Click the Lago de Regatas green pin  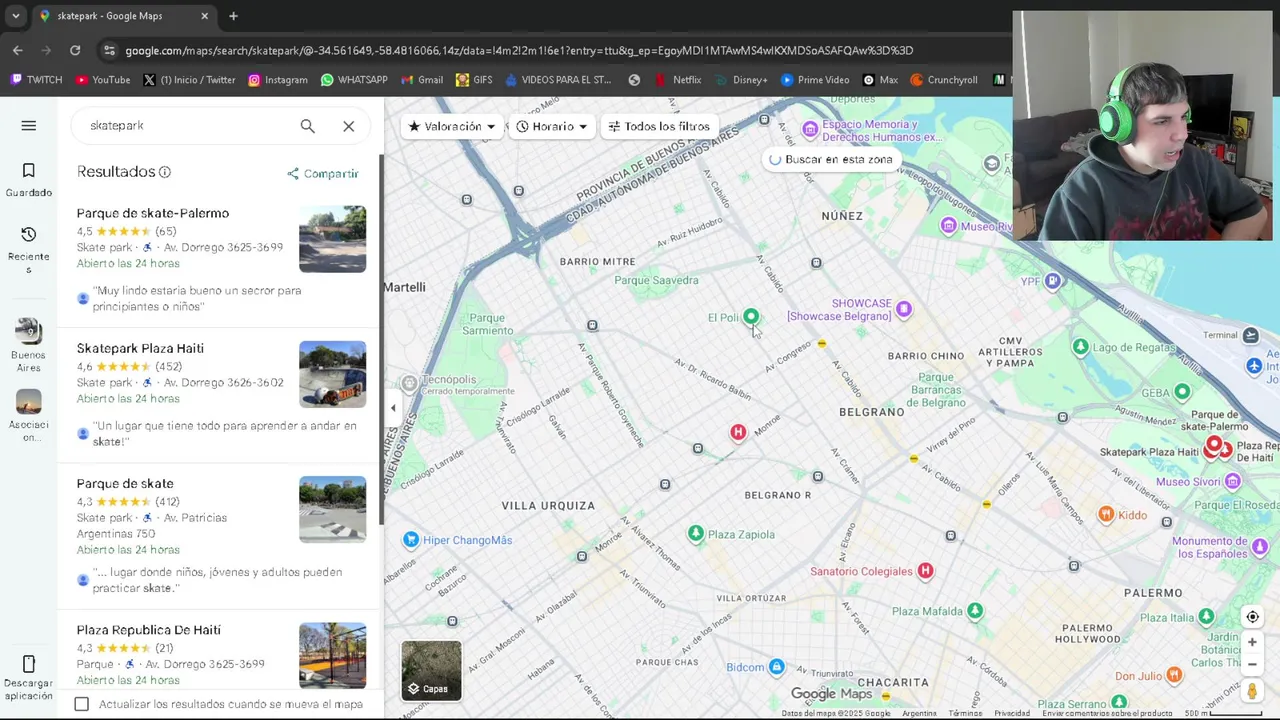pos(1080,347)
